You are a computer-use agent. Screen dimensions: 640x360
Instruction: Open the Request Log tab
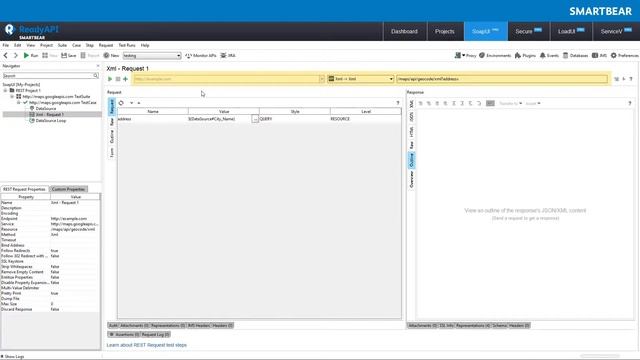coord(156,334)
